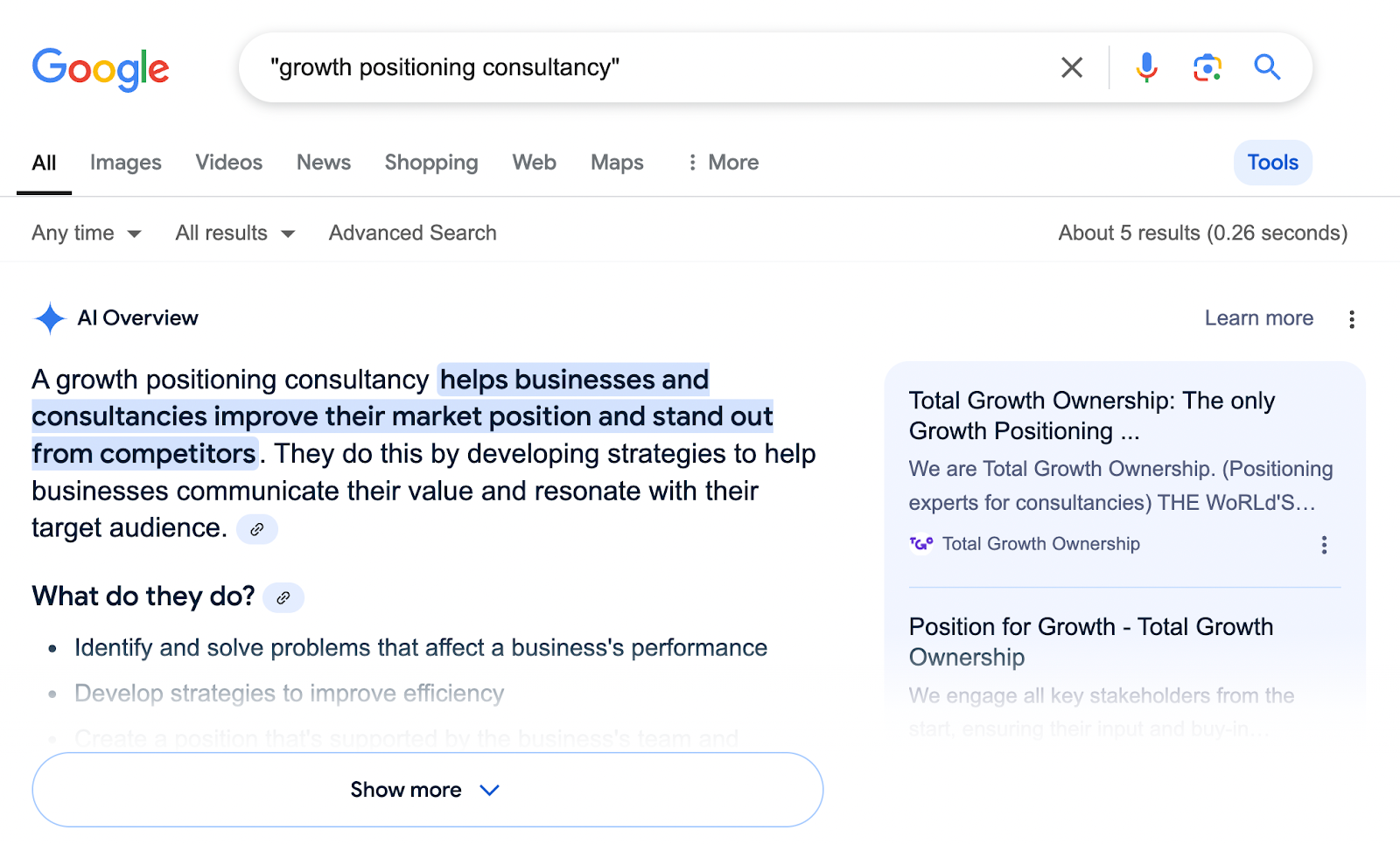The height and width of the screenshot is (844, 1400).
Task: Click highlighted text 'helps businesses and'
Action: point(574,380)
